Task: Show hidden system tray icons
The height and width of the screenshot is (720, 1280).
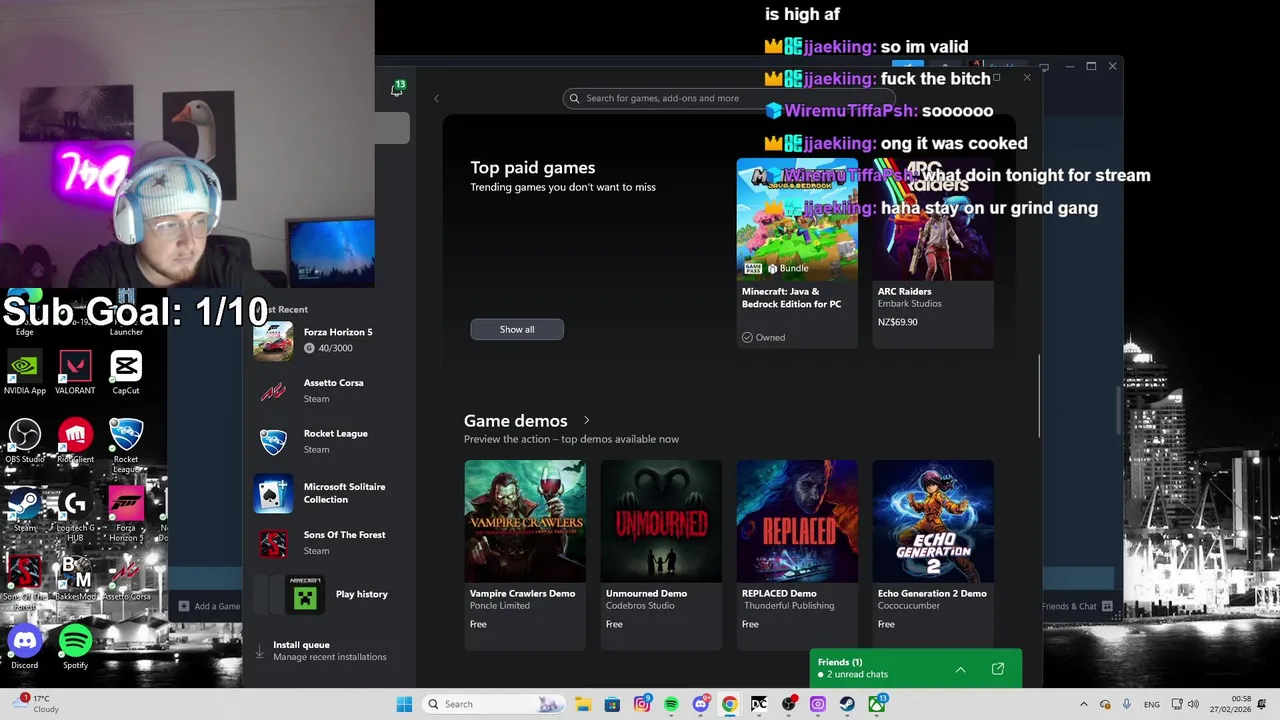Action: coord(1084,704)
